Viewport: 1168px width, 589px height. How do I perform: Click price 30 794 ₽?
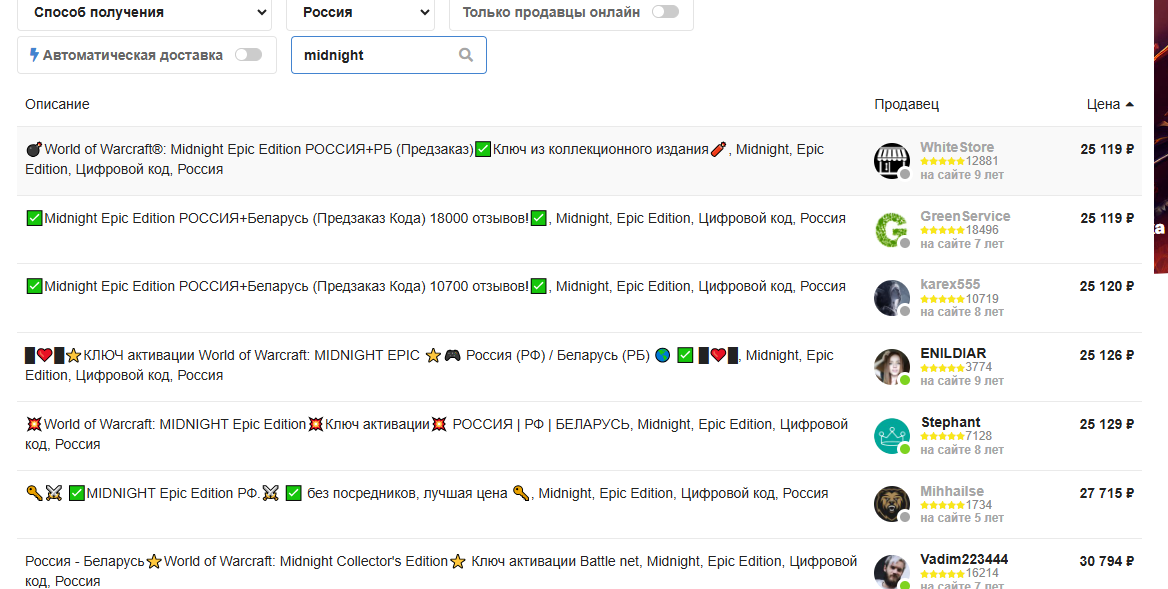pos(1107,561)
